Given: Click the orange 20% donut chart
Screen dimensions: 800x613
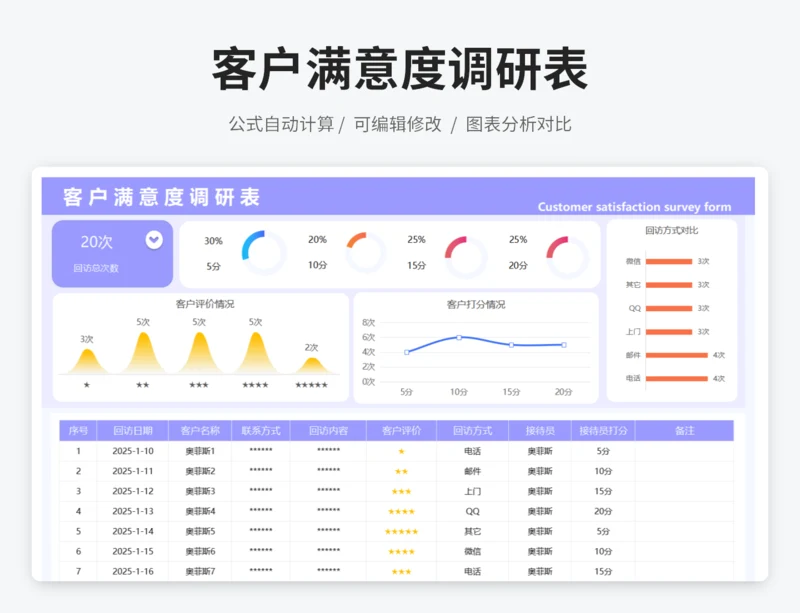Looking at the screenshot, I should click(365, 252).
